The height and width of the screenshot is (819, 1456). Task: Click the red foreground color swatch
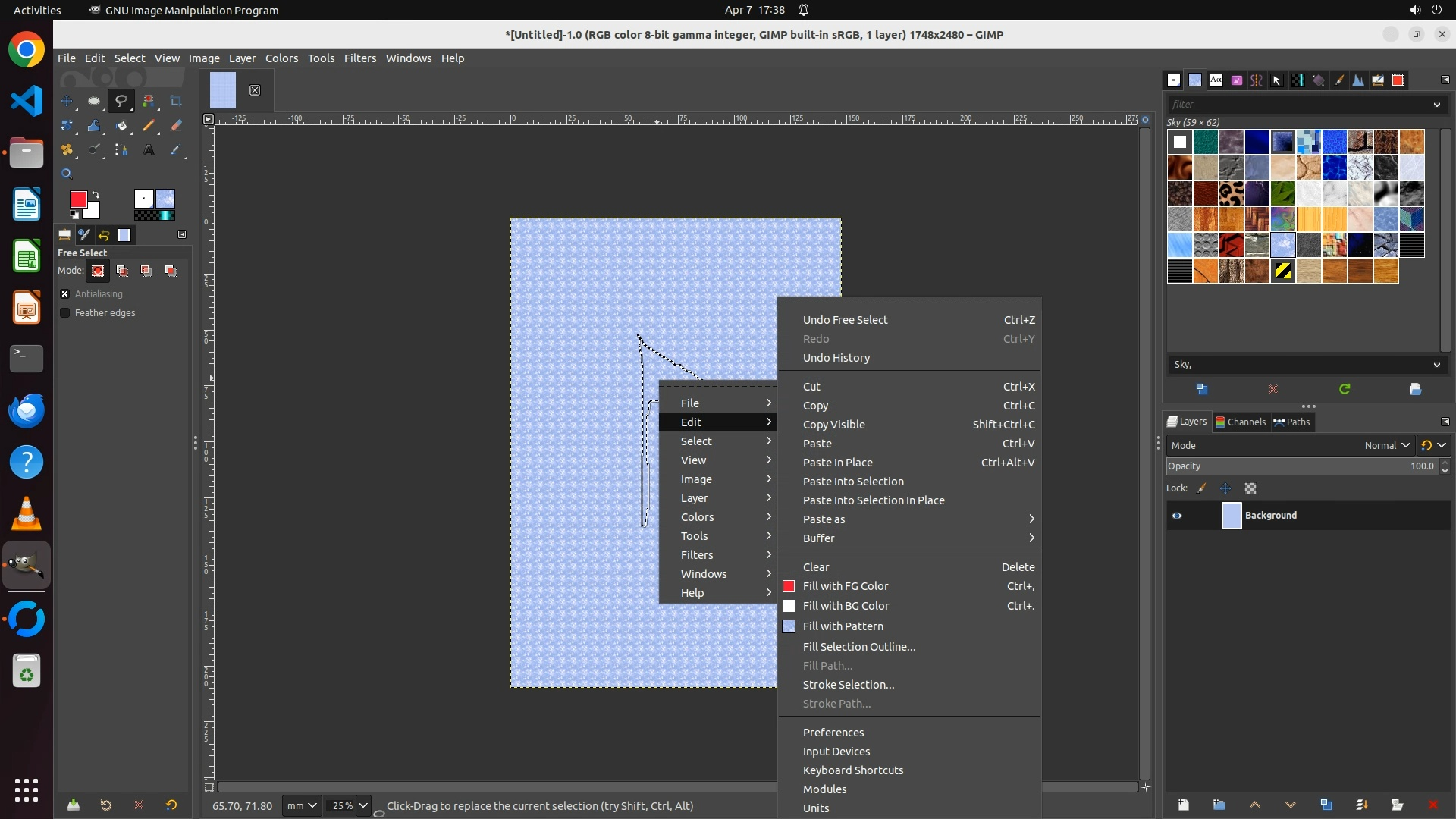pos(77,199)
